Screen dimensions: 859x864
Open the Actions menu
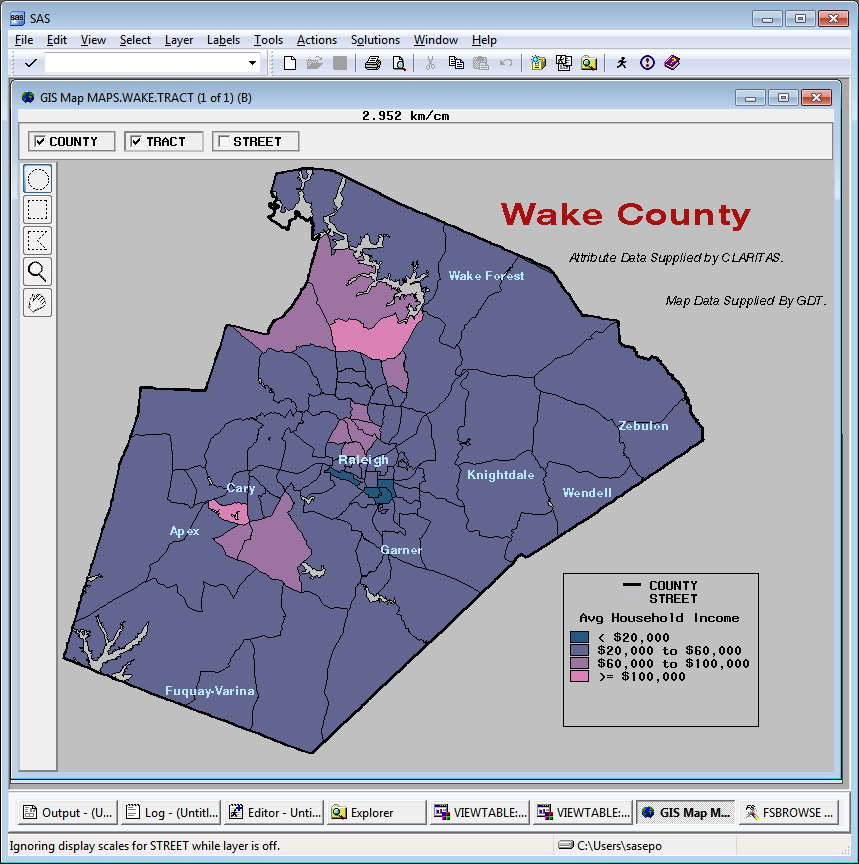(316, 40)
